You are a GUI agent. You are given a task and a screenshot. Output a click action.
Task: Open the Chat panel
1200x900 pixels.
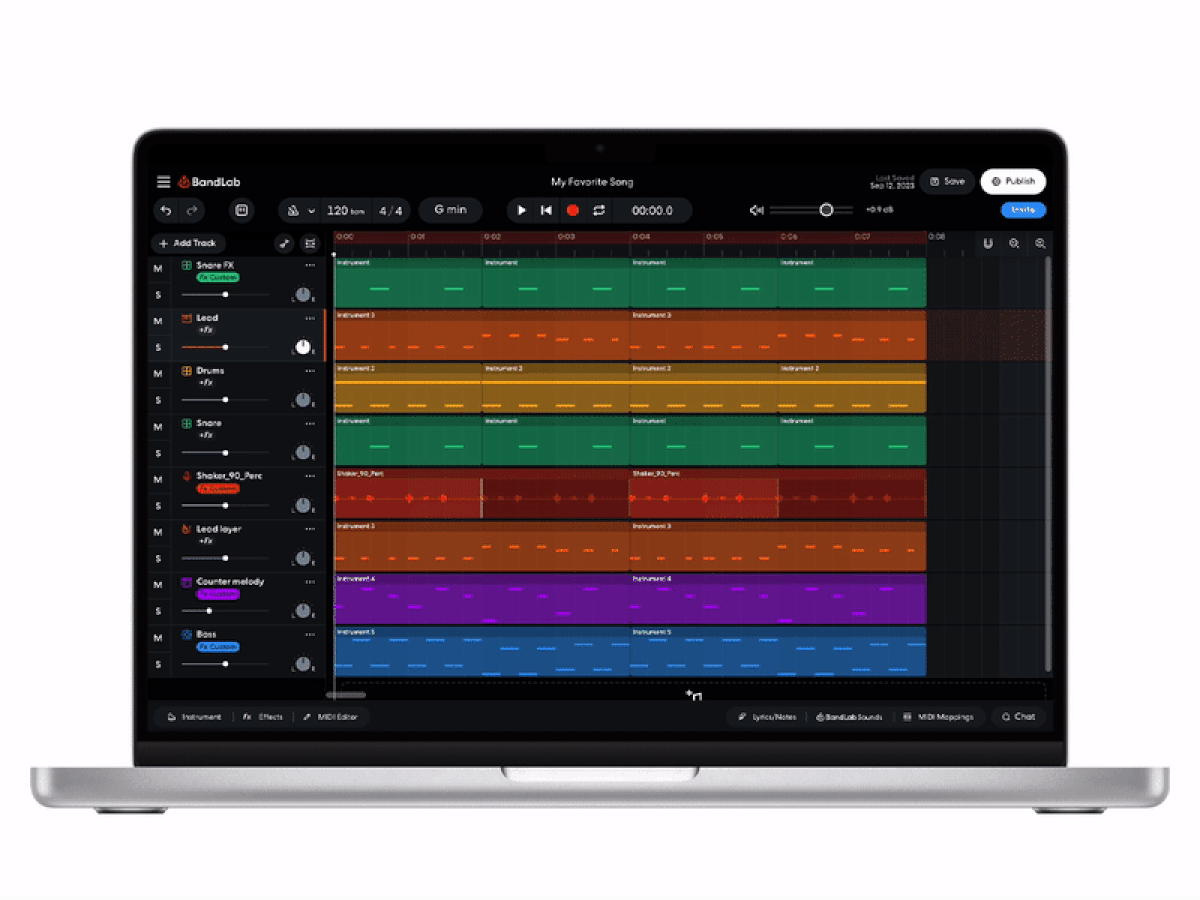click(1018, 717)
